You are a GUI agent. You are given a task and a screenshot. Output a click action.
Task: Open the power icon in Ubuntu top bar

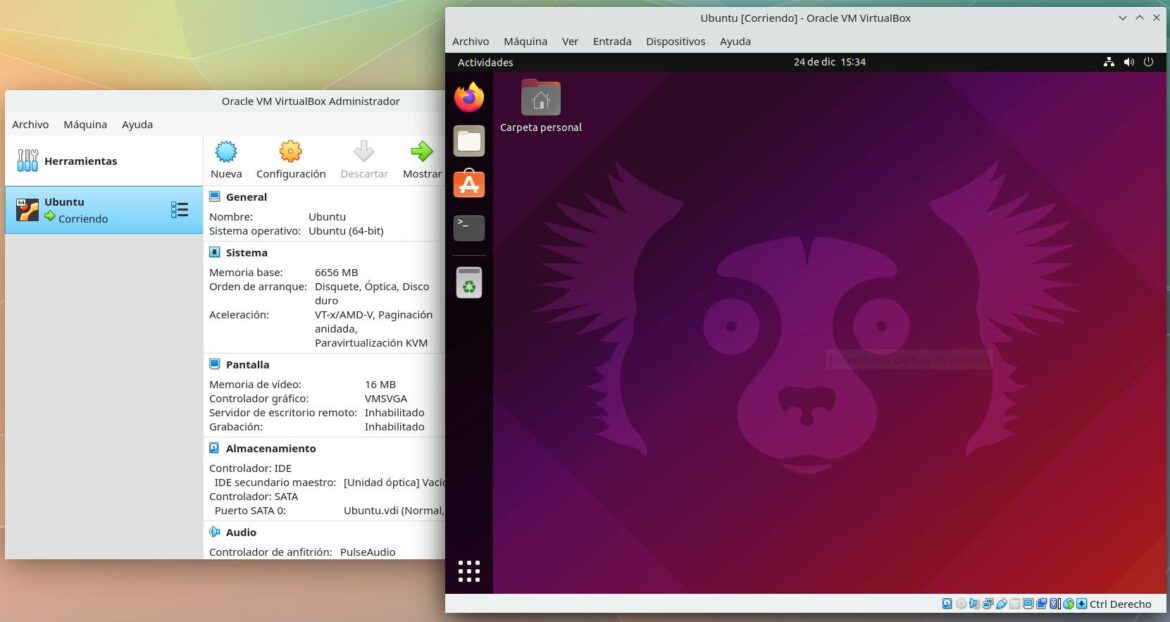click(1148, 62)
